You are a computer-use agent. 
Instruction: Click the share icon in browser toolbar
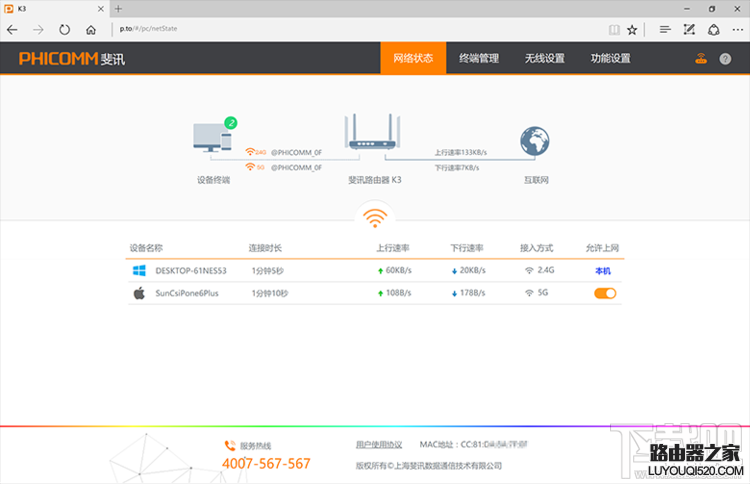(714, 30)
